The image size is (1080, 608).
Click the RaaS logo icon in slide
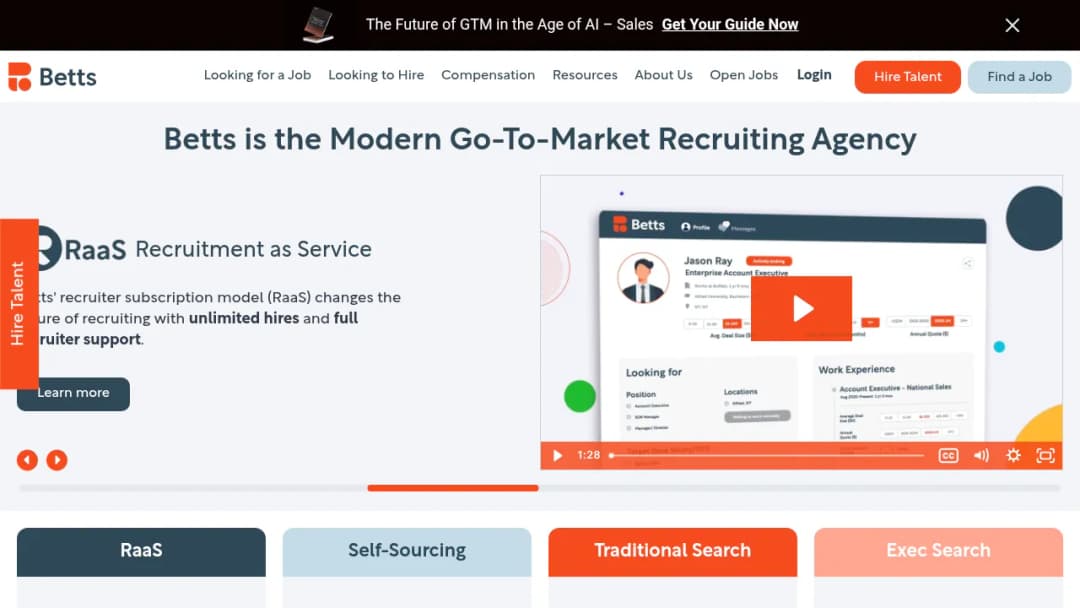tap(50, 248)
